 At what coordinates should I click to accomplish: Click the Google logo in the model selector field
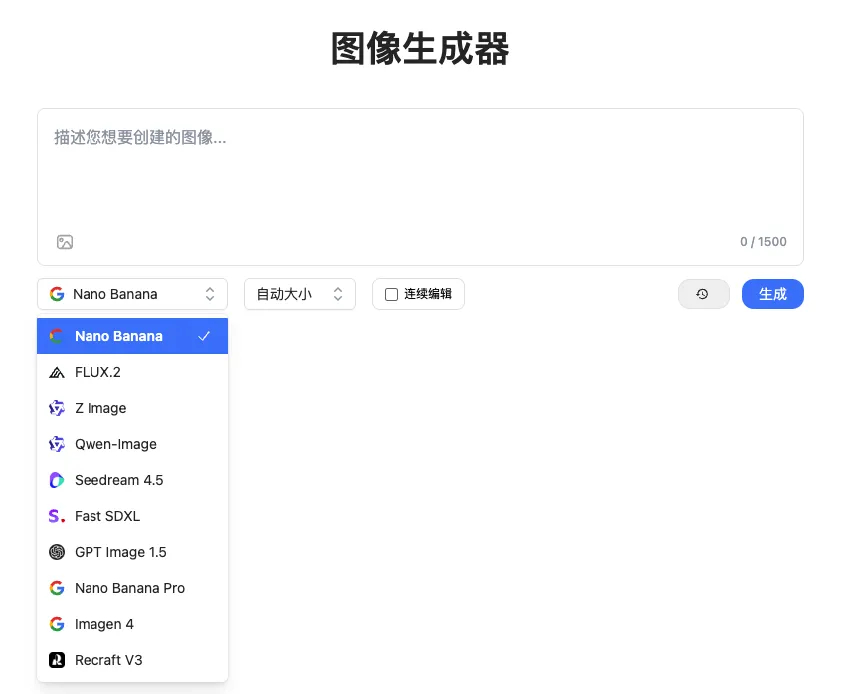click(57, 294)
